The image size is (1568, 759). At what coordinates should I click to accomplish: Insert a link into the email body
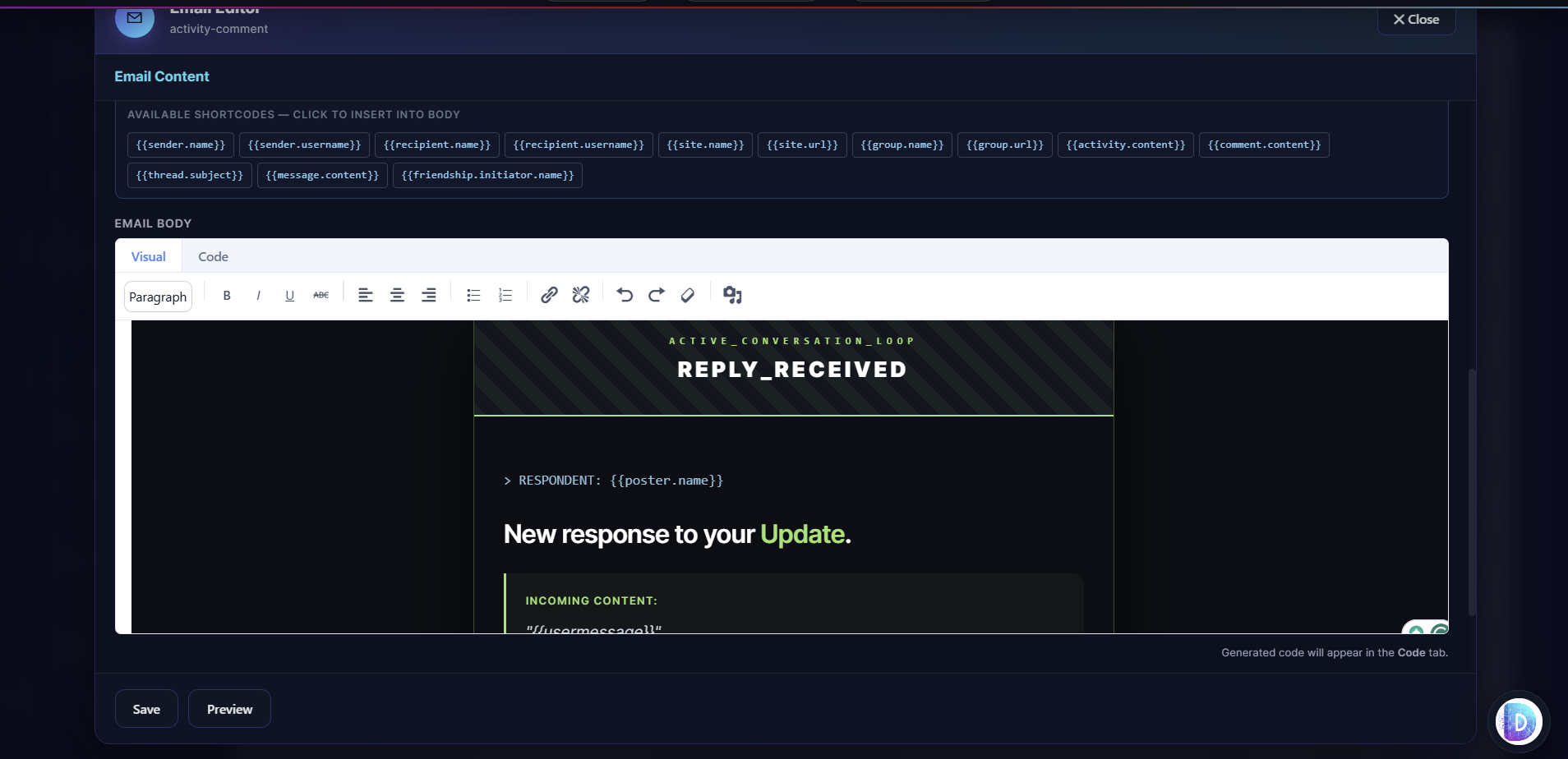[x=548, y=296]
